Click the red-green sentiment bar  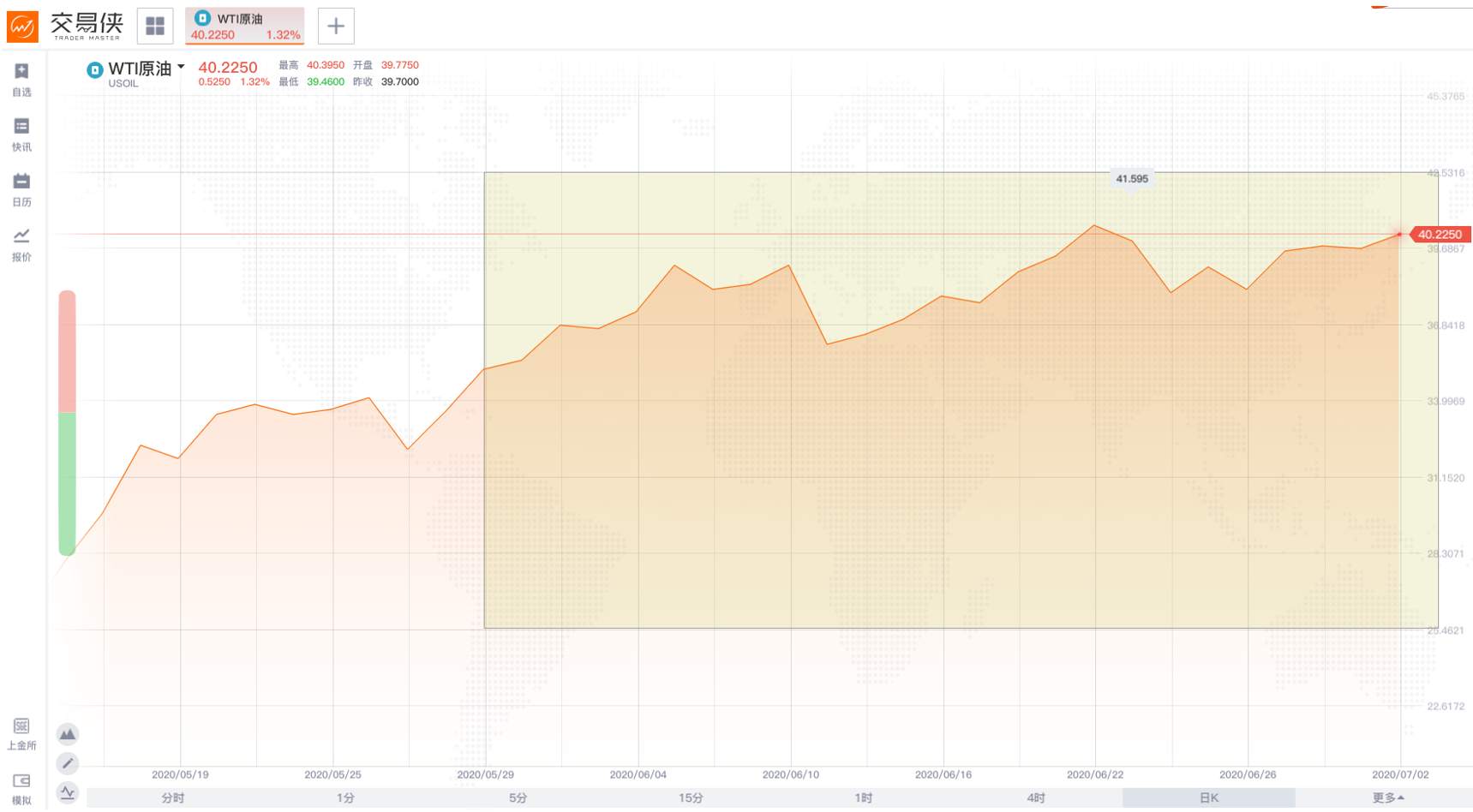click(x=67, y=423)
